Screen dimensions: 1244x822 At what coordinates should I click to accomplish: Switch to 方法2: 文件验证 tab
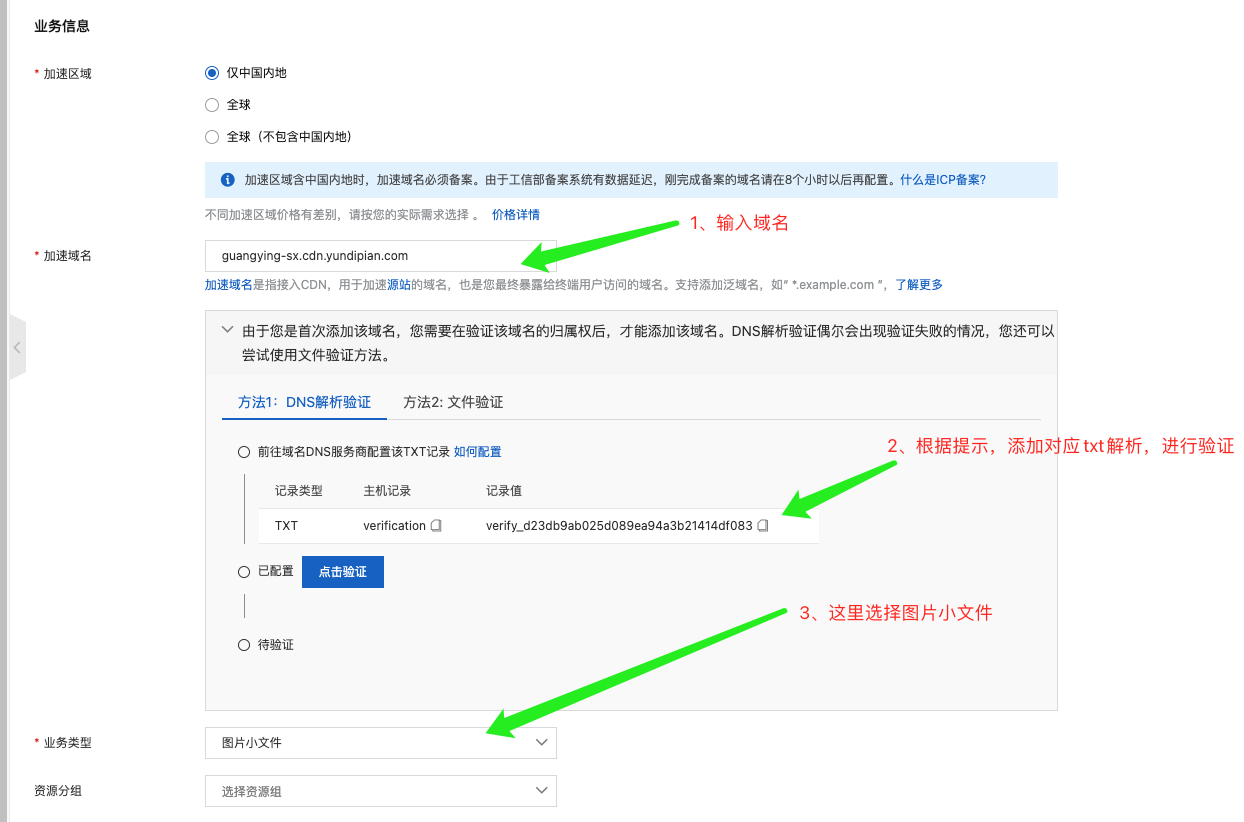coord(453,402)
